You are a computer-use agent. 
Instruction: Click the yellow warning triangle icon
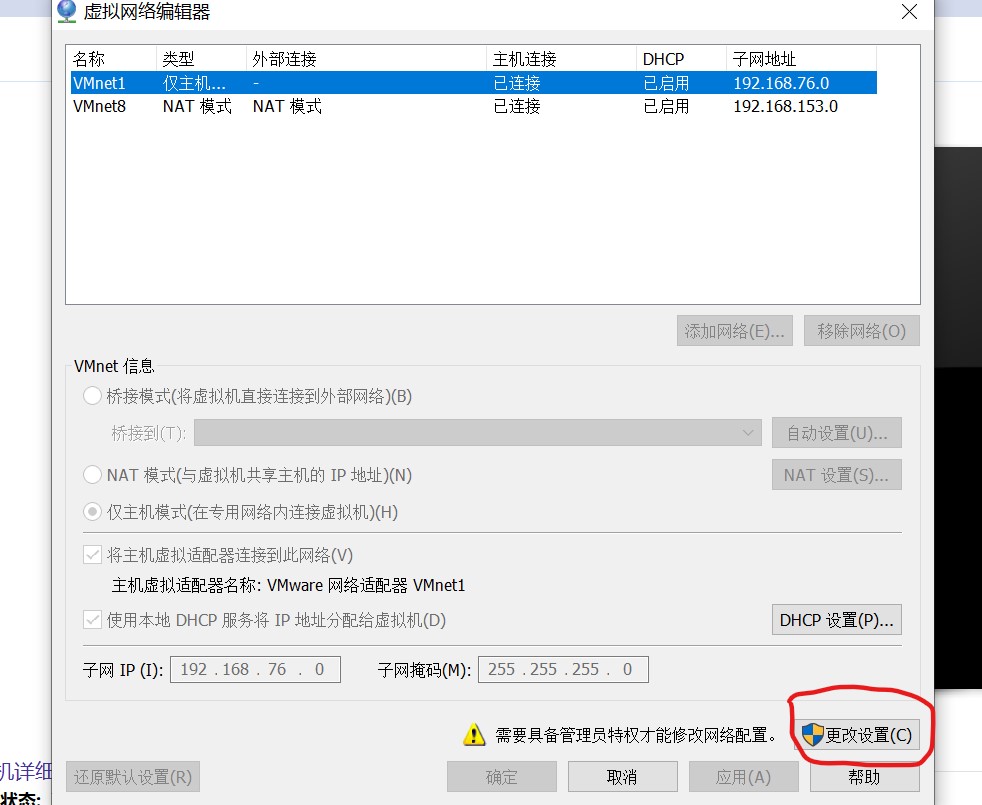474,734
